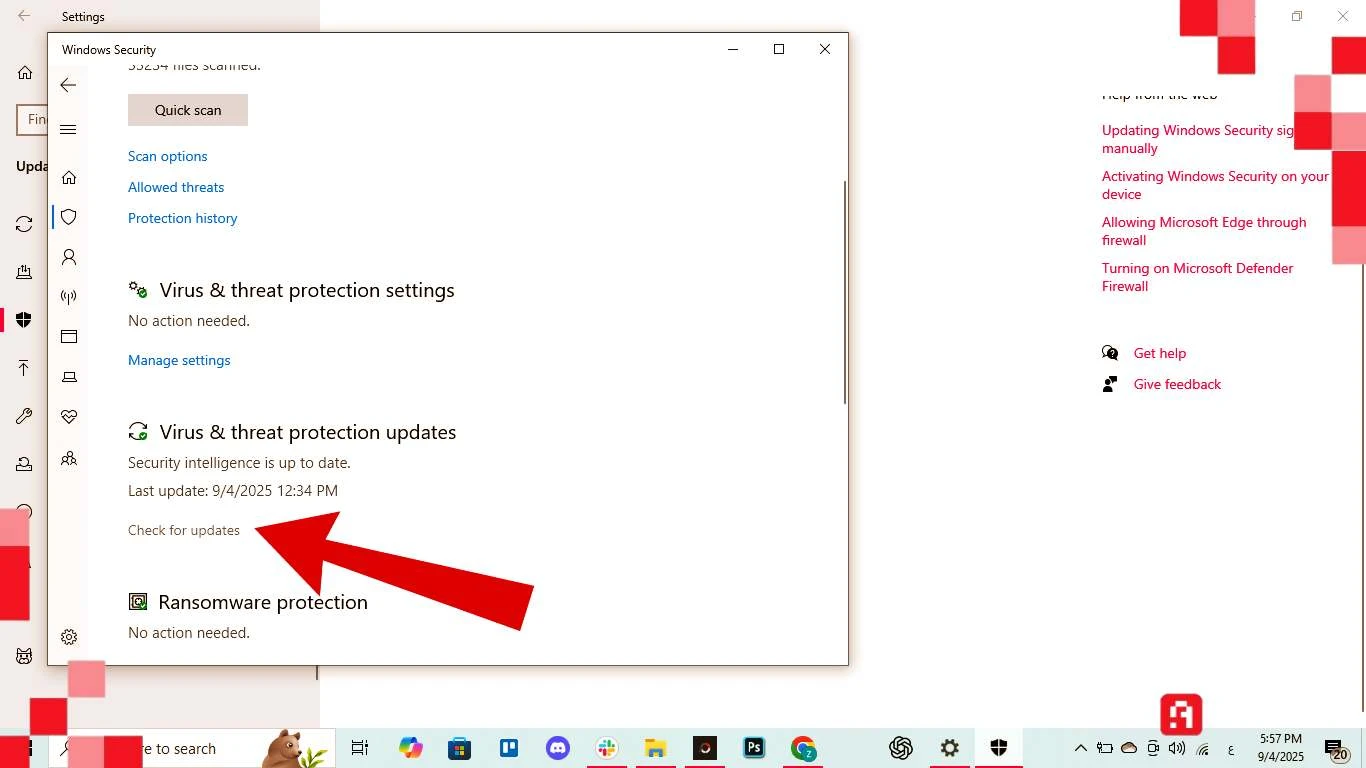Open Trello from the taskbar
Screen dimensions: 1366x768
508,748
